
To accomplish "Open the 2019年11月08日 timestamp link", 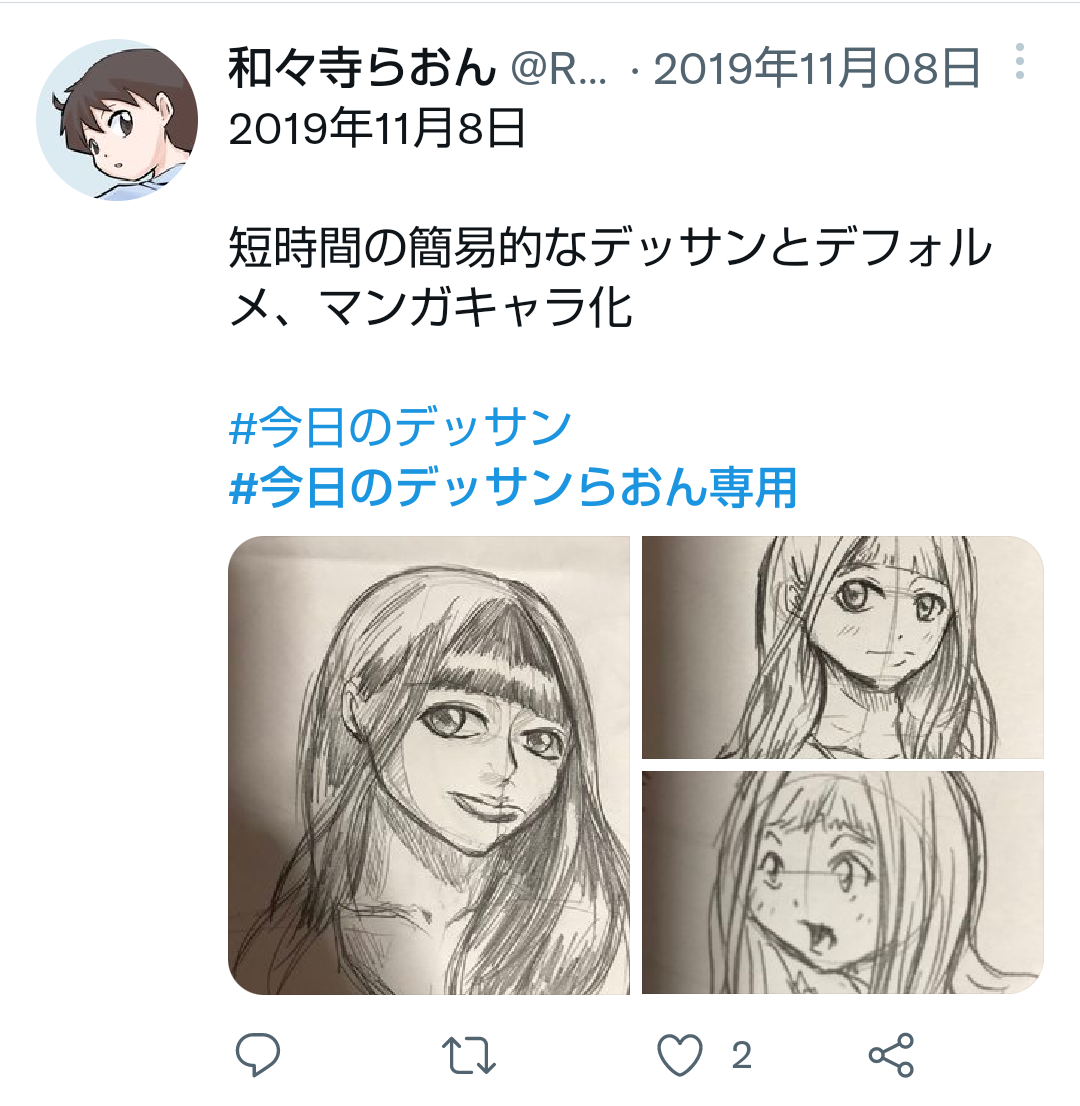I will [817, 68].
